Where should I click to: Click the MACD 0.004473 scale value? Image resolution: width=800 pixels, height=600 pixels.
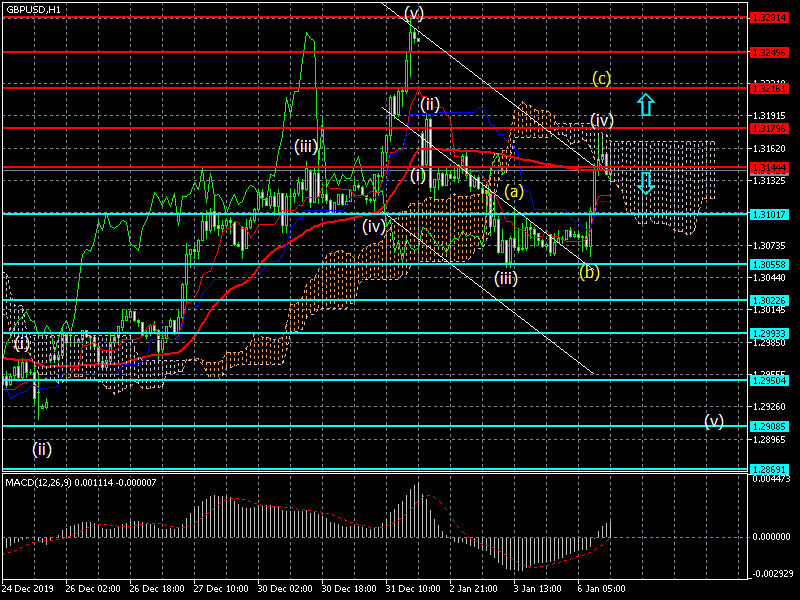(772, 479)
